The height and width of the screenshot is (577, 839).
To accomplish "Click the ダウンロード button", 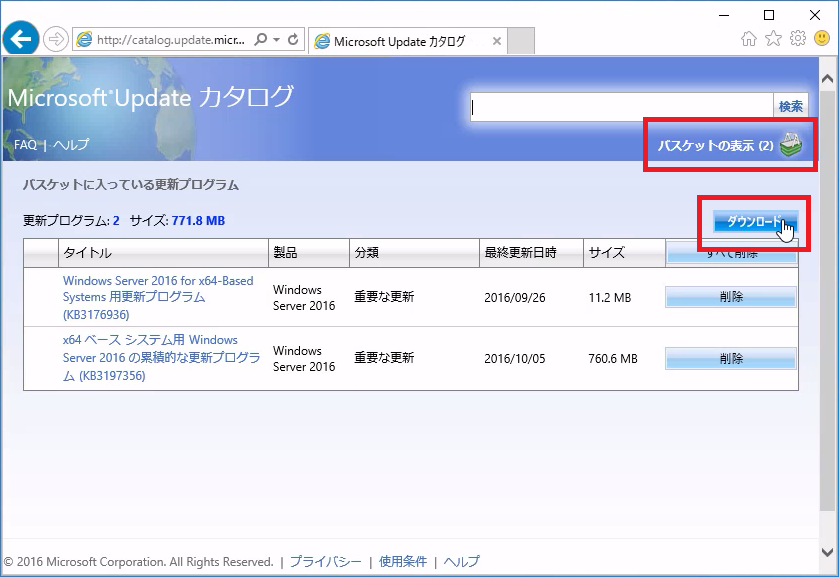I will pyautogui.click(x=755, y=222).
